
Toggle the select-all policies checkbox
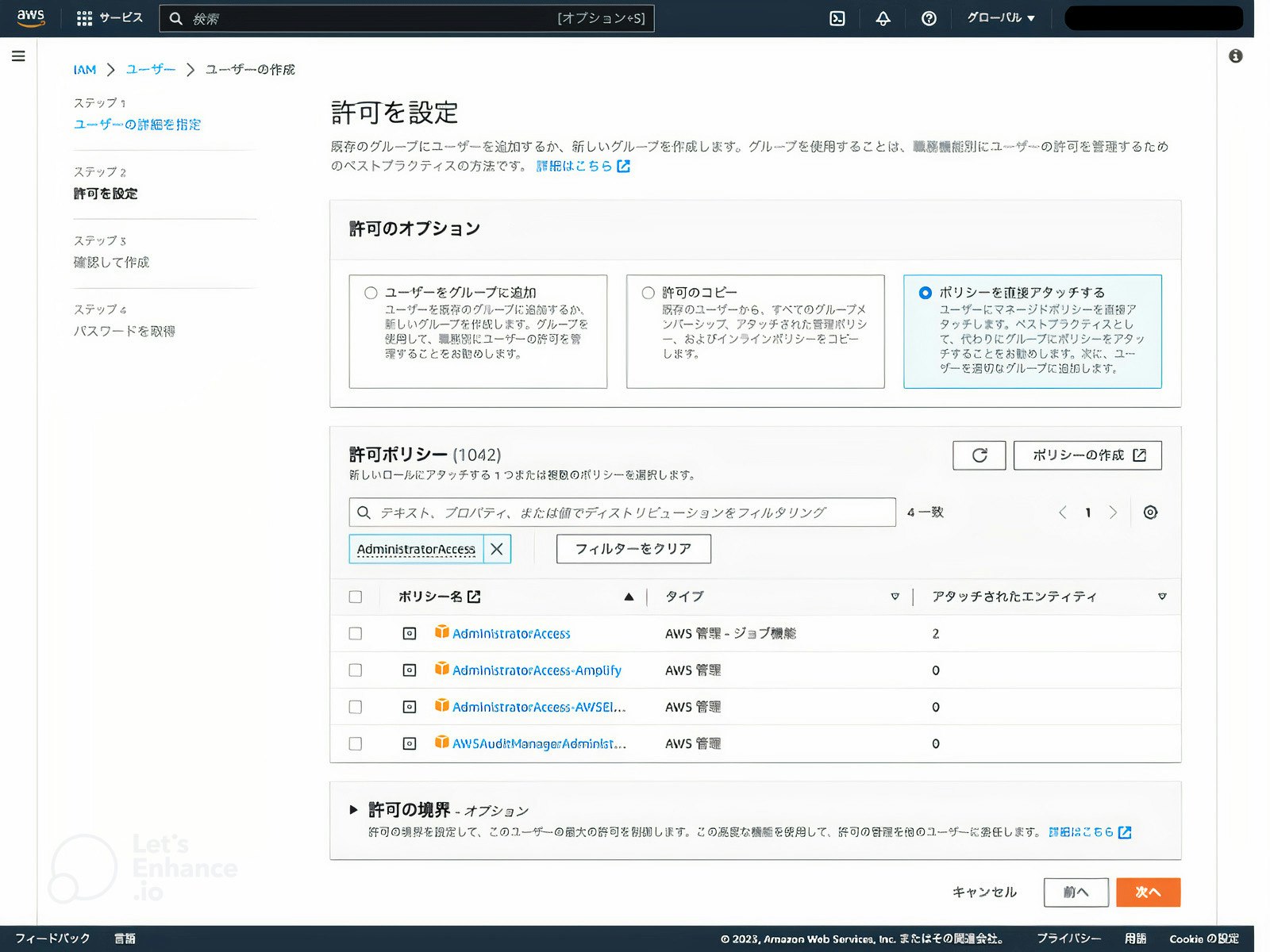click(356, 597)
